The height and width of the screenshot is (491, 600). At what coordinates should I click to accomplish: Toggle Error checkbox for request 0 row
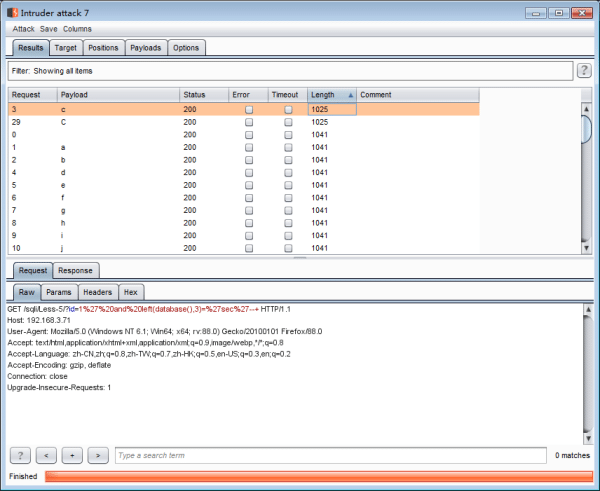pos(249,134)
